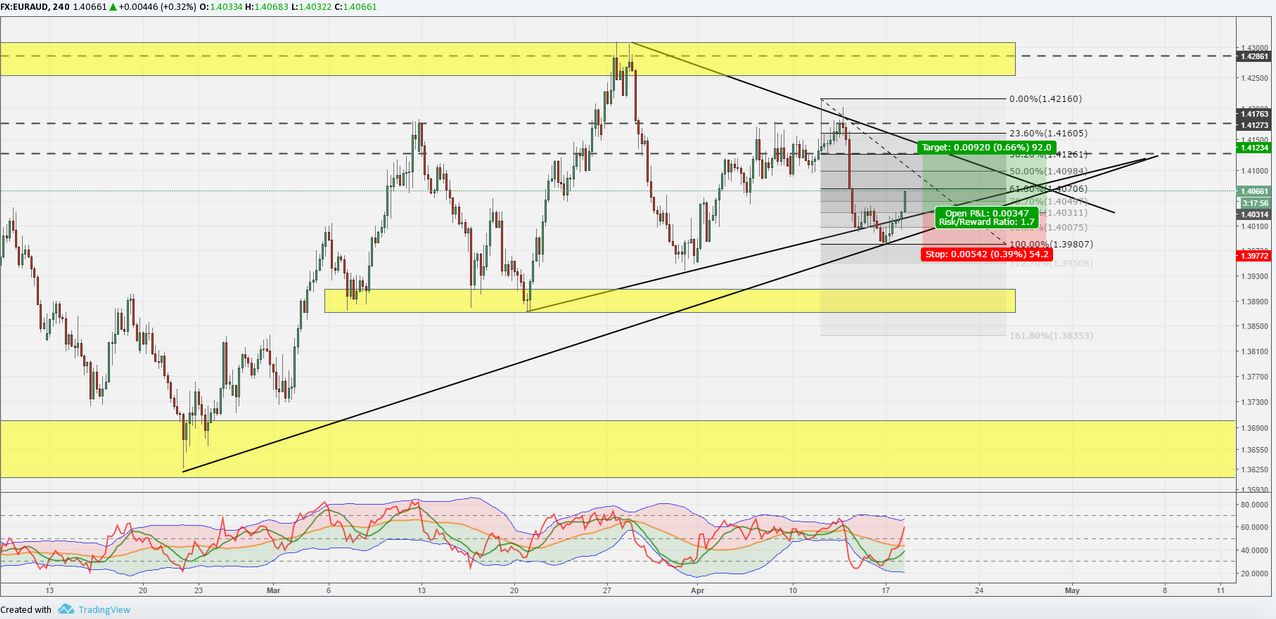
Task: Click the May label on time axis
Action: (1071, 591)
